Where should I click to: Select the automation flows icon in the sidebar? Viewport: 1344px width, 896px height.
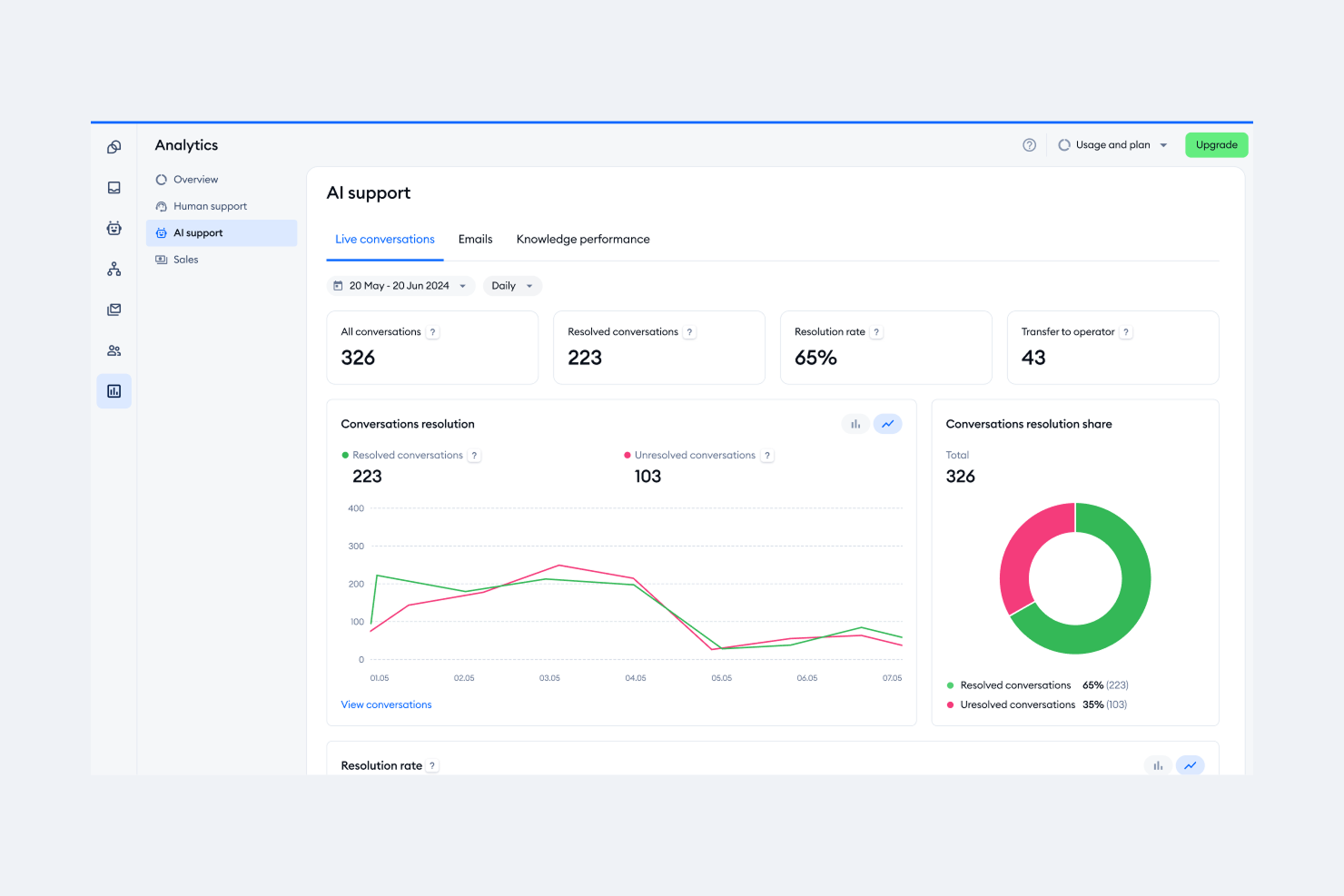tap(114, 269)
